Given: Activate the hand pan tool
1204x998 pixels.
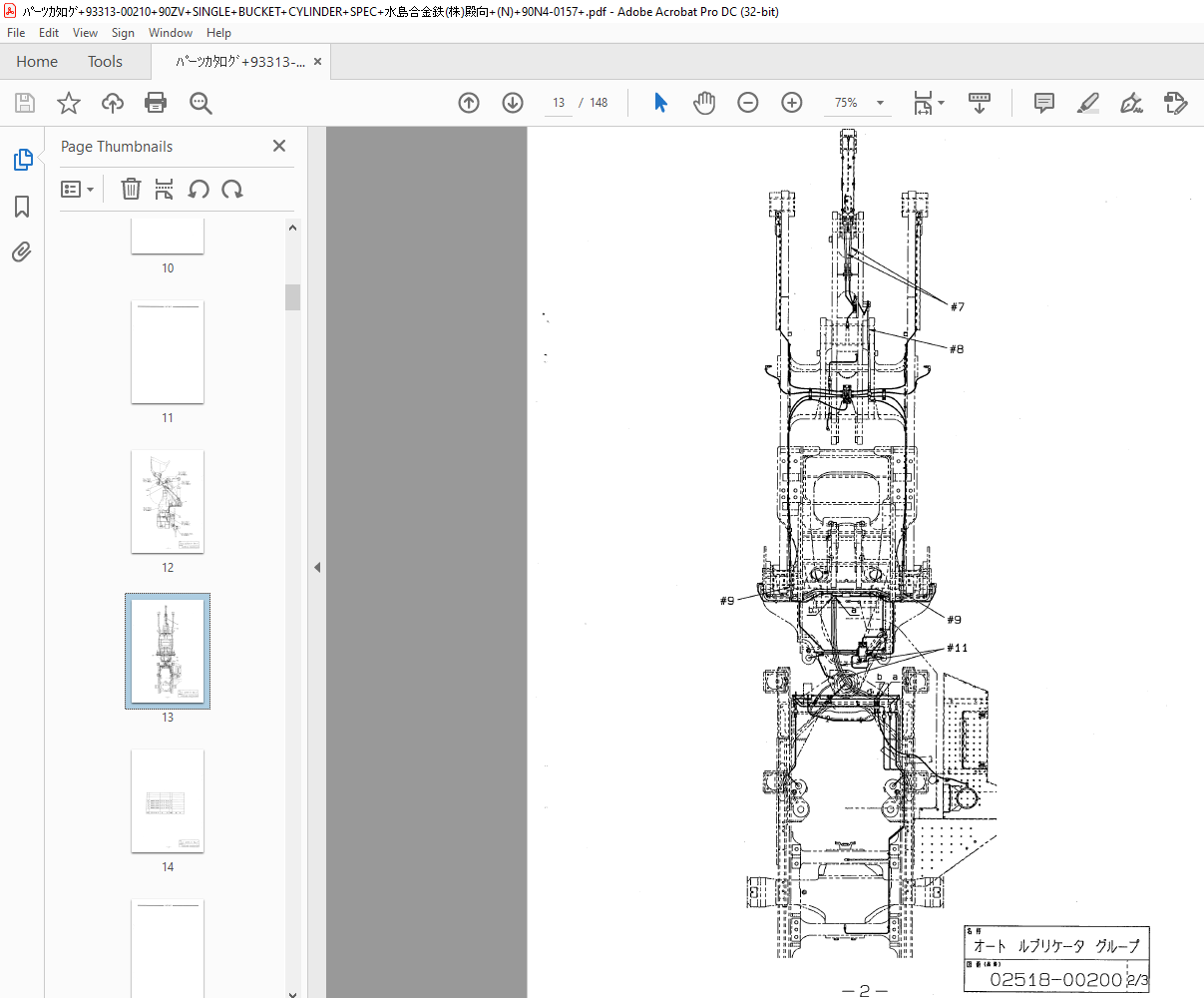Looking at the screenshot, I should 704,103.
